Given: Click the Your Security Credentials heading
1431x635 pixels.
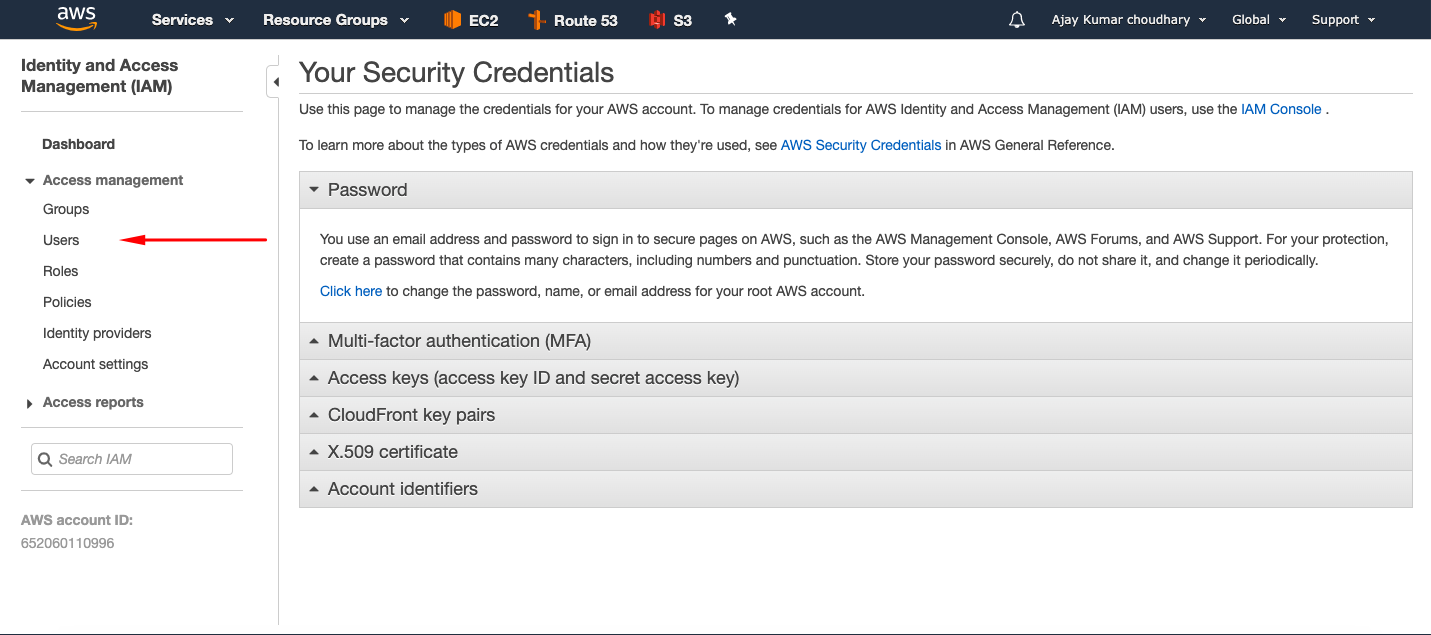Looking at the screenshot, I should point(457,73).
